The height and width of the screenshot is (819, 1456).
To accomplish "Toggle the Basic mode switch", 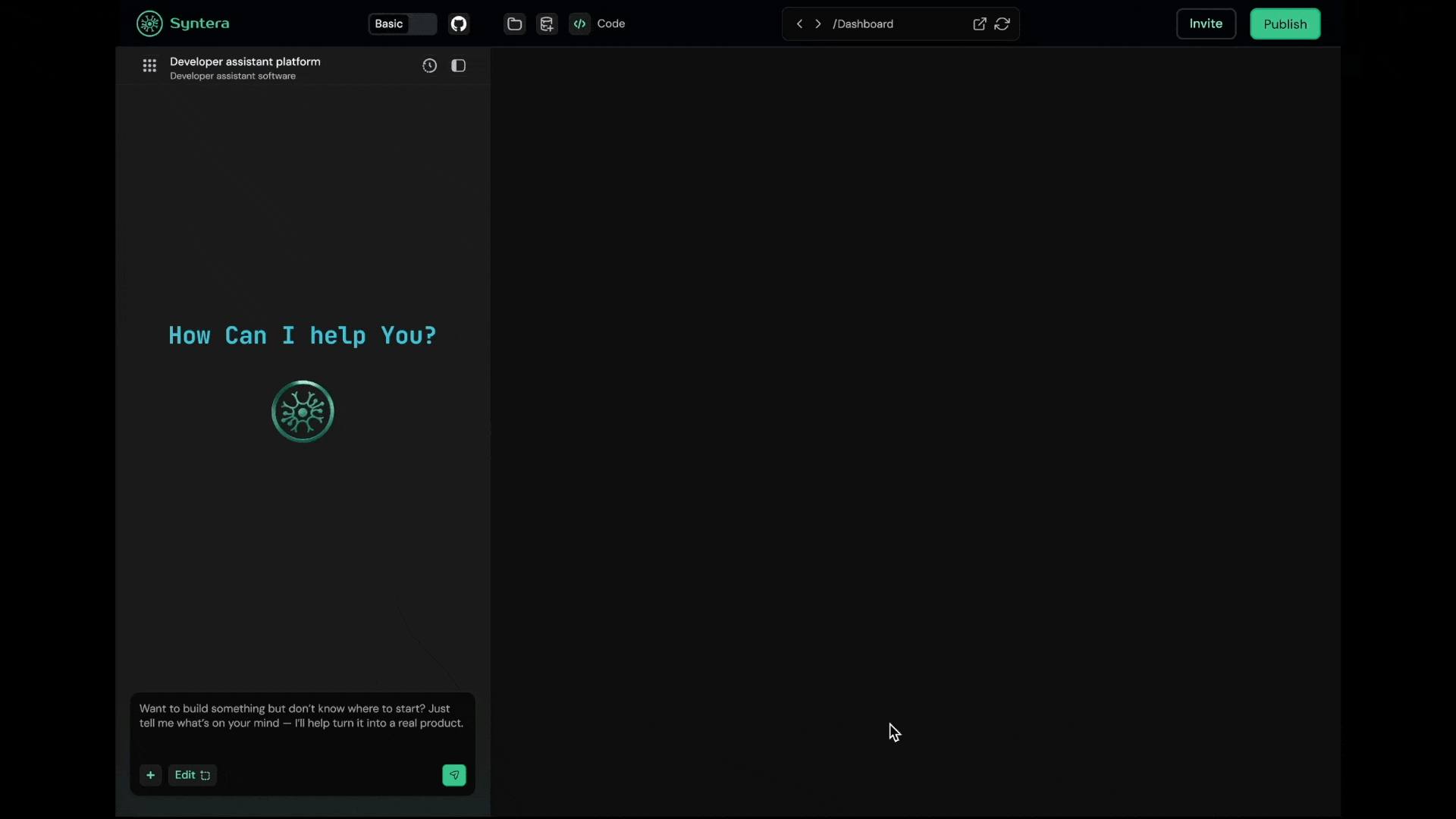I will [x=403, y=24].
